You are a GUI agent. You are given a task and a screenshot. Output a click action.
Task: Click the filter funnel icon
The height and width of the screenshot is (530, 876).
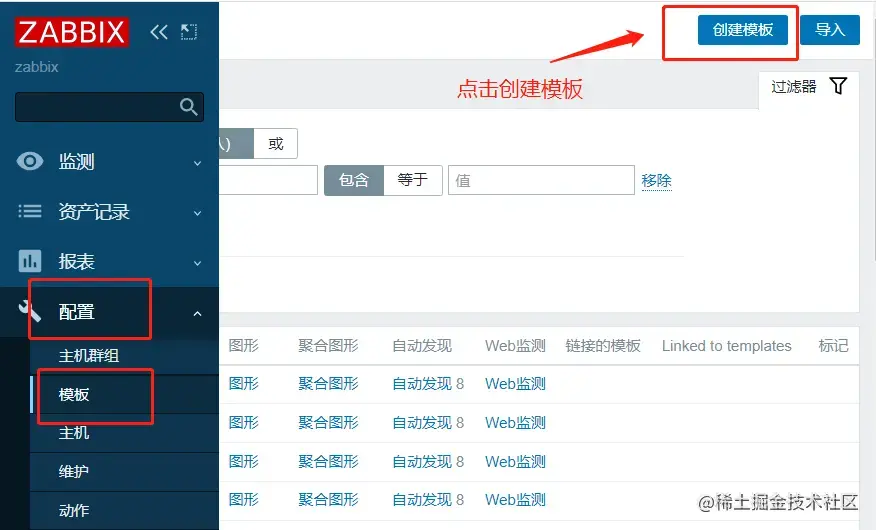838,86
